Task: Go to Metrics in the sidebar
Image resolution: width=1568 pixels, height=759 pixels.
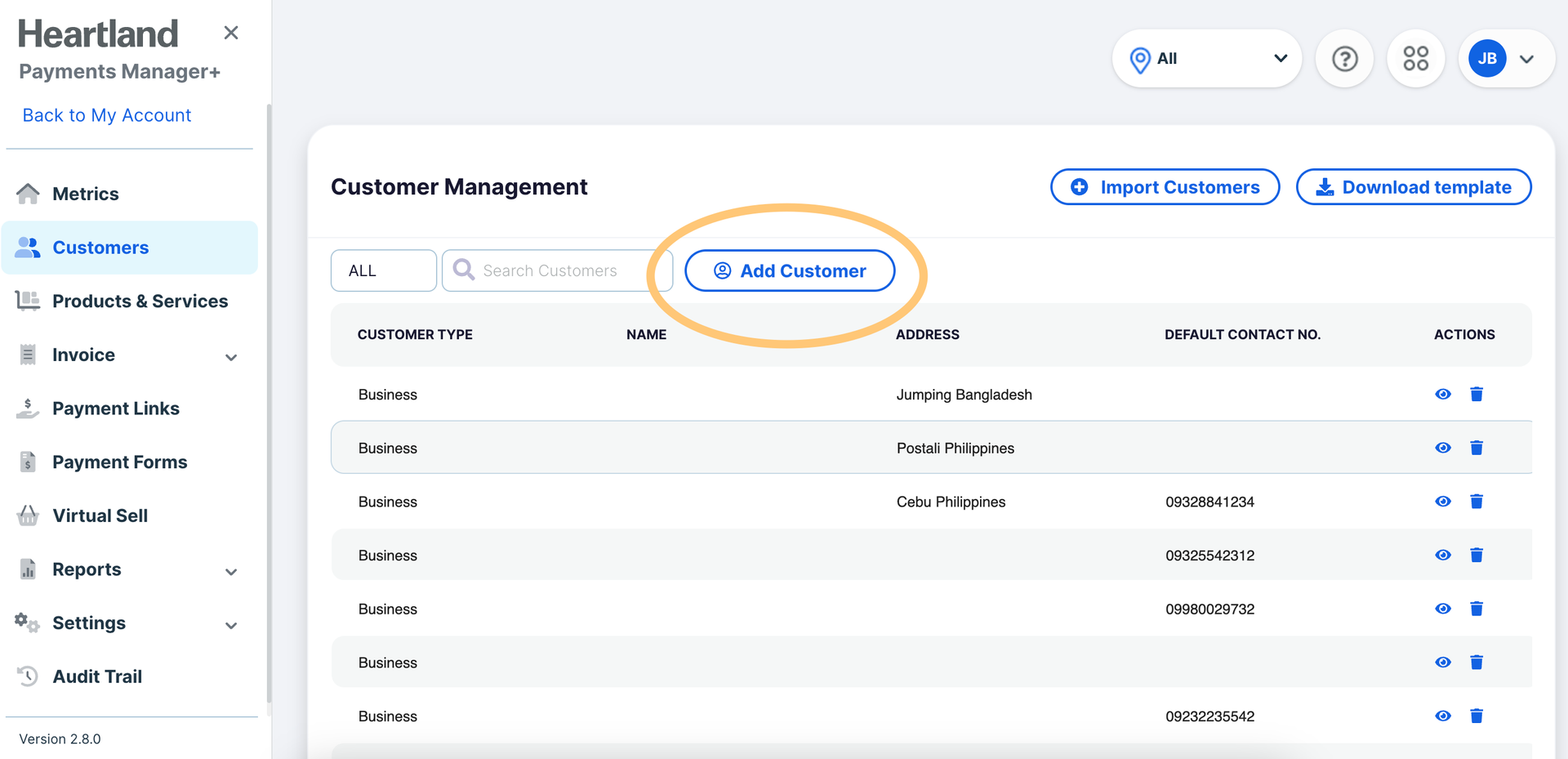Action: (86, 194)
